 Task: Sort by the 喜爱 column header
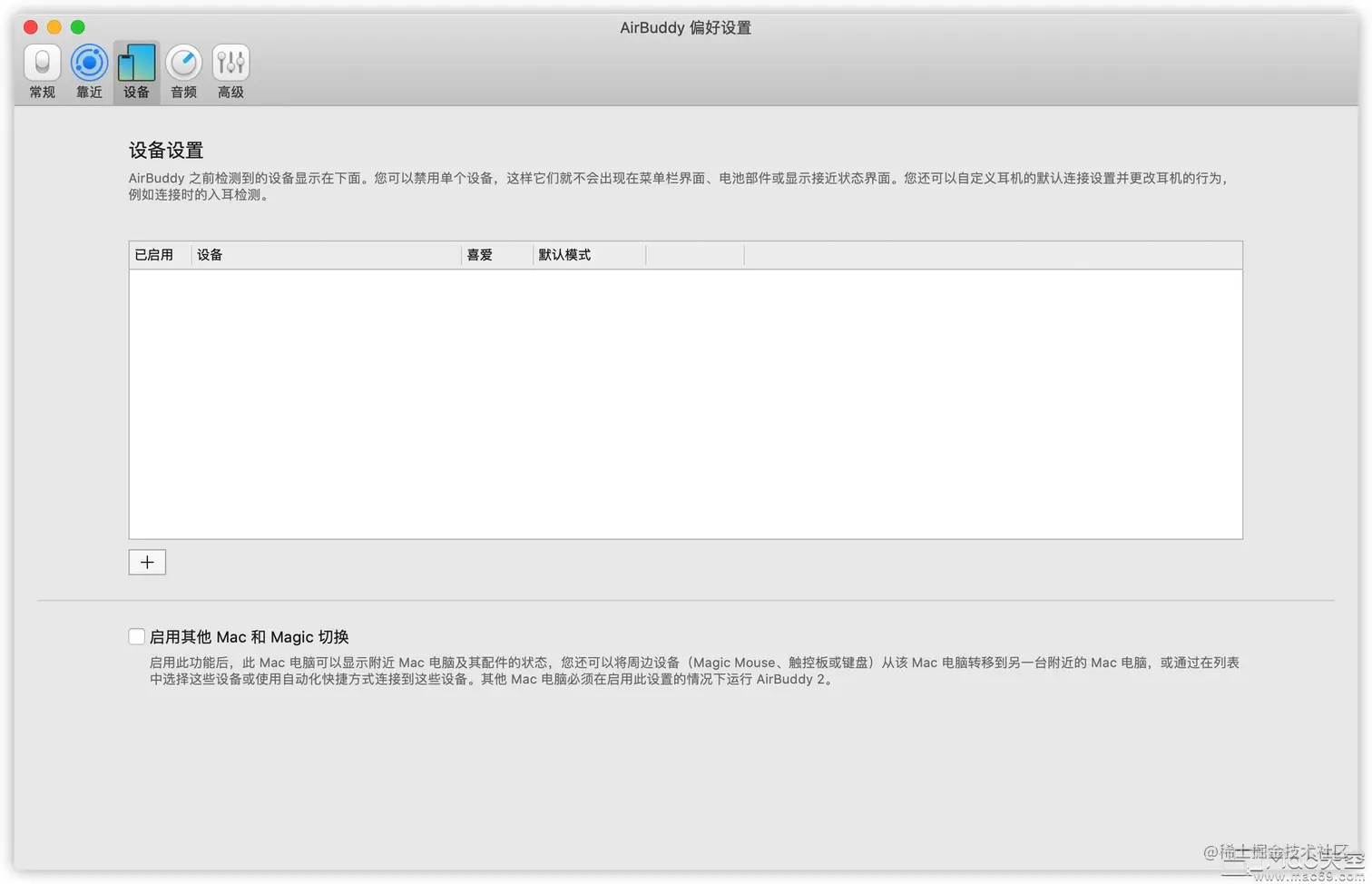[497, 255]
